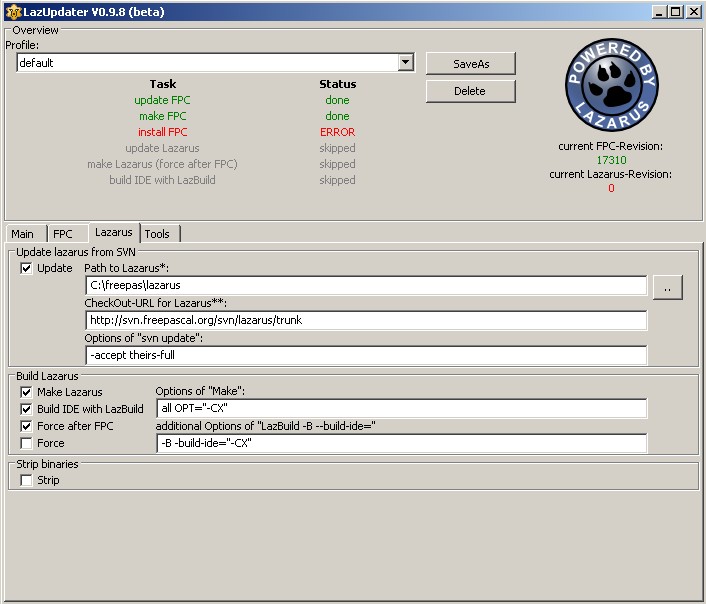Enable the Force checkbox
The image size is (706, 604).
tap(26, 443)
